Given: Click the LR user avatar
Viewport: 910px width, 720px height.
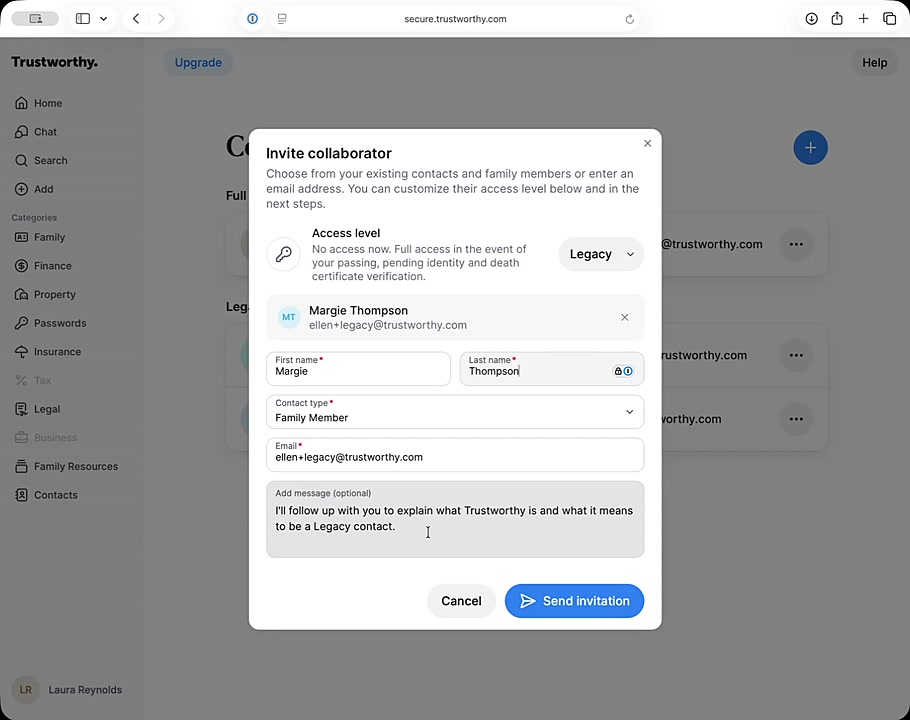Looking at the screenshot, I should coord(26,690).
